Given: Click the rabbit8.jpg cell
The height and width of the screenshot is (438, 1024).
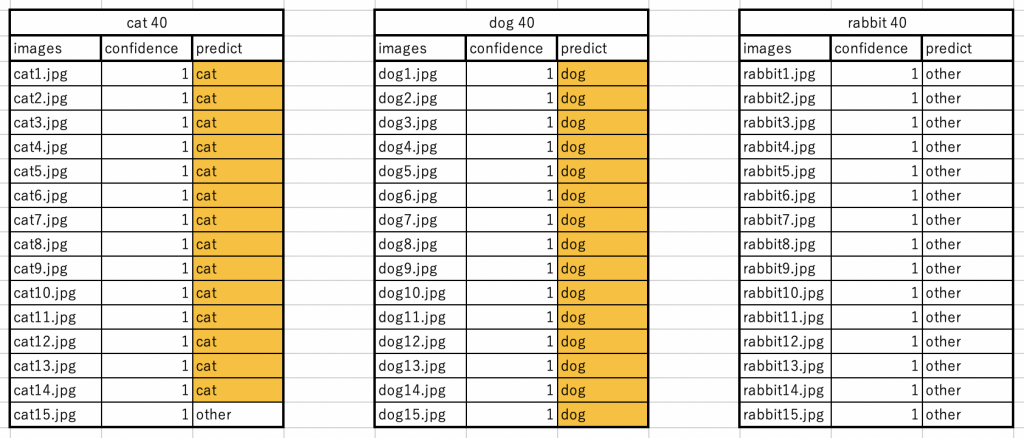Looking at the screenshot, I should 785,244.
